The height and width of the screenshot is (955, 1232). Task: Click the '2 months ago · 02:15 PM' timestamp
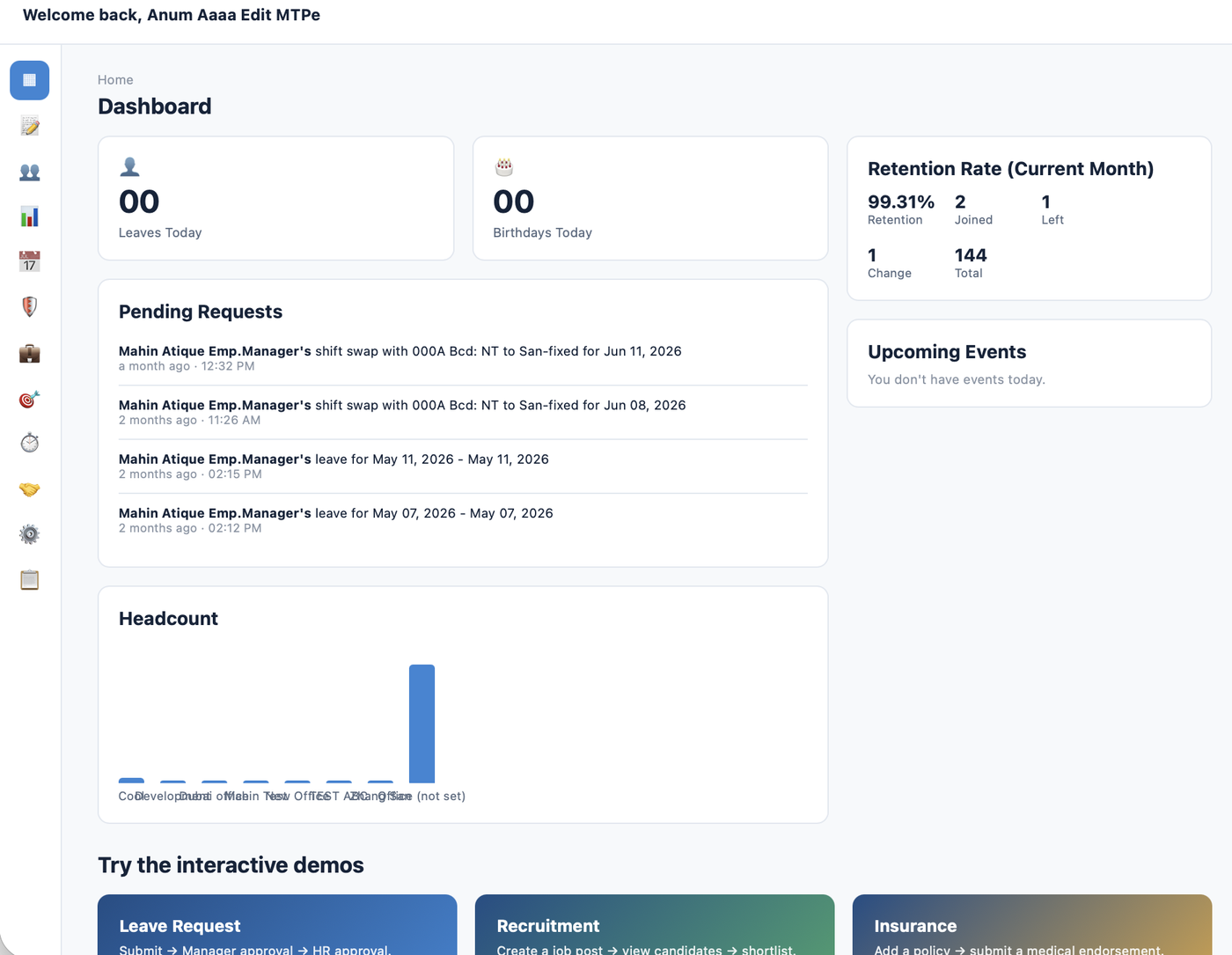(x=190, y=474)
